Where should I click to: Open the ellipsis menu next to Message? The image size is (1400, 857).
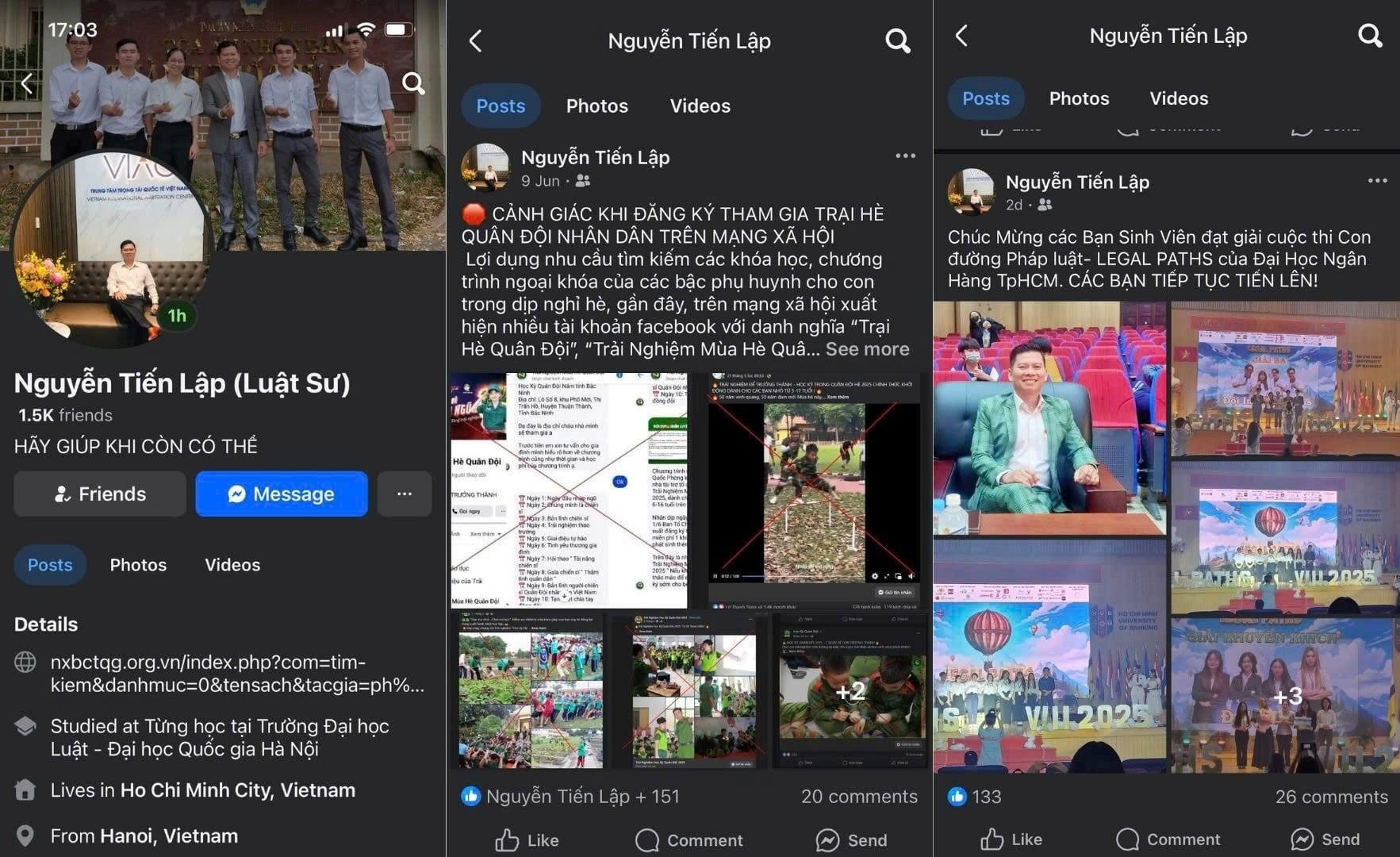[x=405, y=494]
